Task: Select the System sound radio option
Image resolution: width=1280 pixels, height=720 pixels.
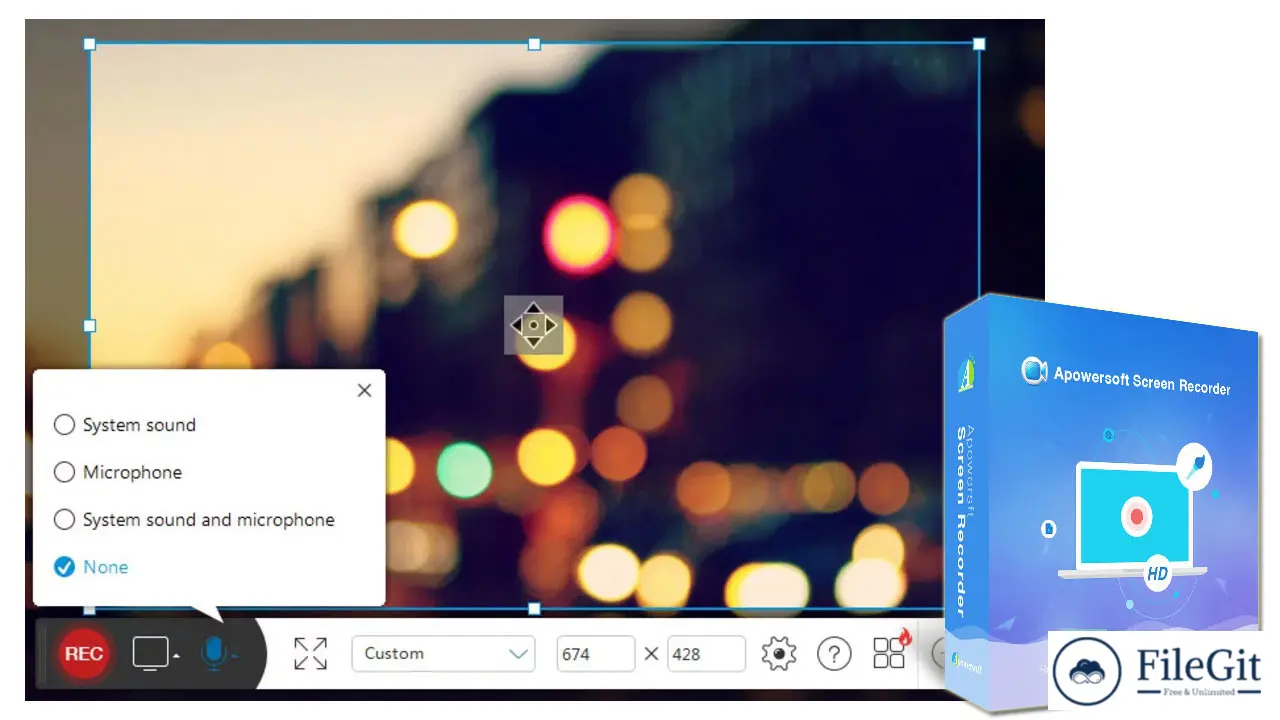Action: click(125, 425)
